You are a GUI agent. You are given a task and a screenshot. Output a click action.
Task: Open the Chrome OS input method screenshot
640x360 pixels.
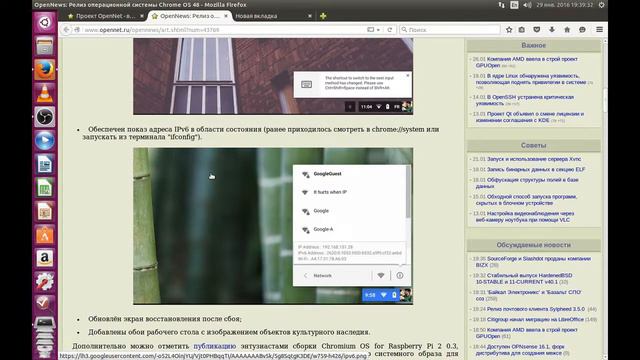tap(273, 76)
